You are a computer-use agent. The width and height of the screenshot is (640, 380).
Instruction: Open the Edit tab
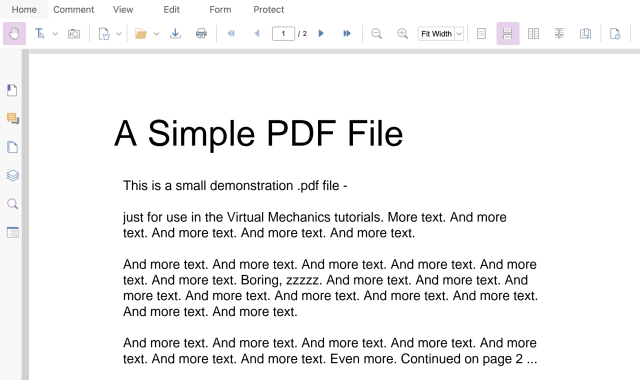pos(171,9)
